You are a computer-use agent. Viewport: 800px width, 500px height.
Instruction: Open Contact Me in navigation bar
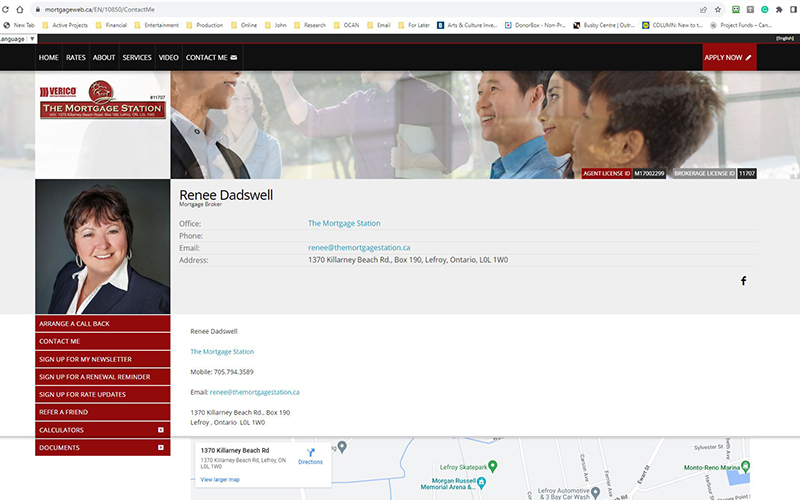point(211,58)
